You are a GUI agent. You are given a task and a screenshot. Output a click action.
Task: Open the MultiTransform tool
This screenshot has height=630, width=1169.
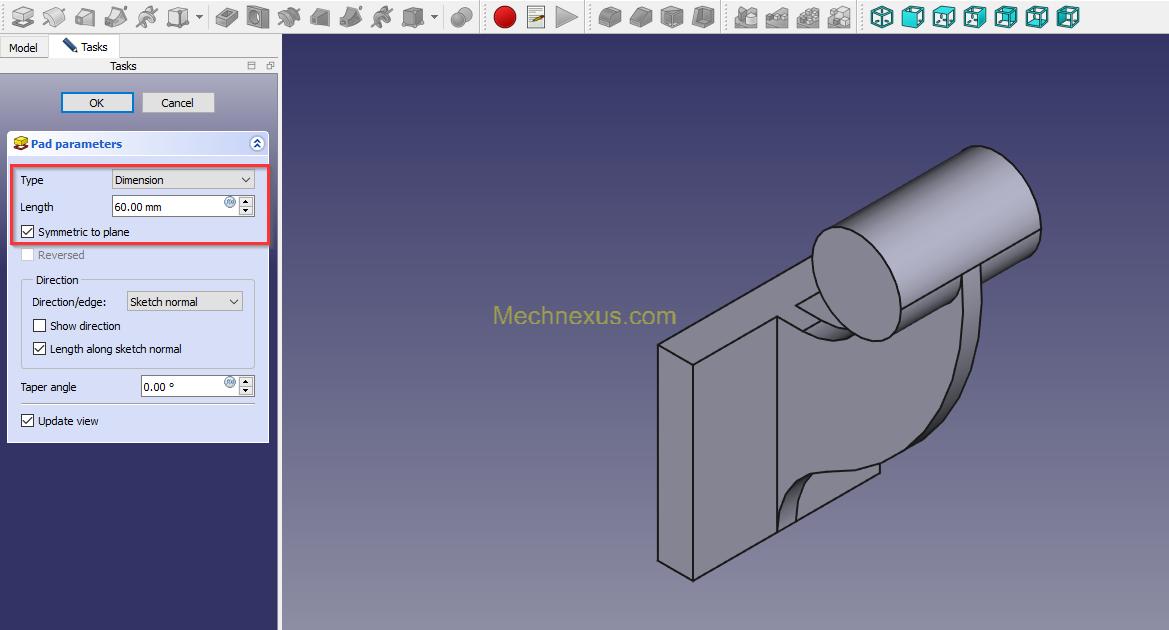(x=839, y=16)
